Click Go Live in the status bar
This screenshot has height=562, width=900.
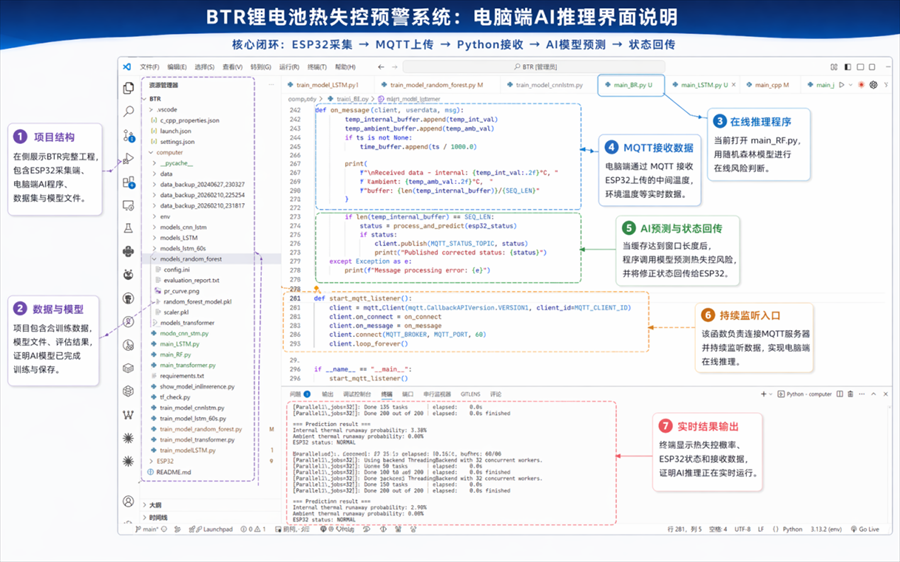tap(865, 529)
